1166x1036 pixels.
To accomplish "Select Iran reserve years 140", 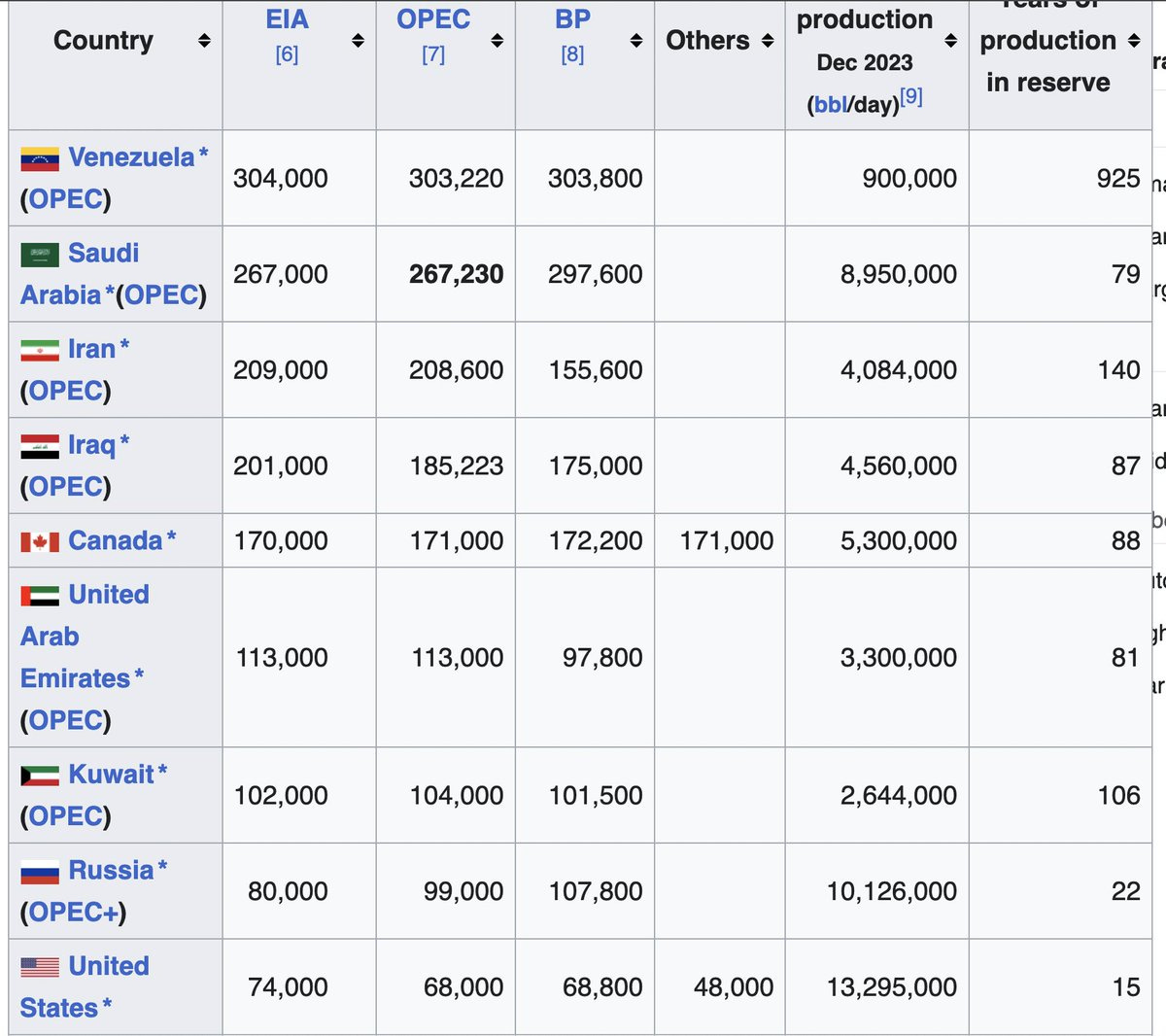I will [x=1118, y=370].
